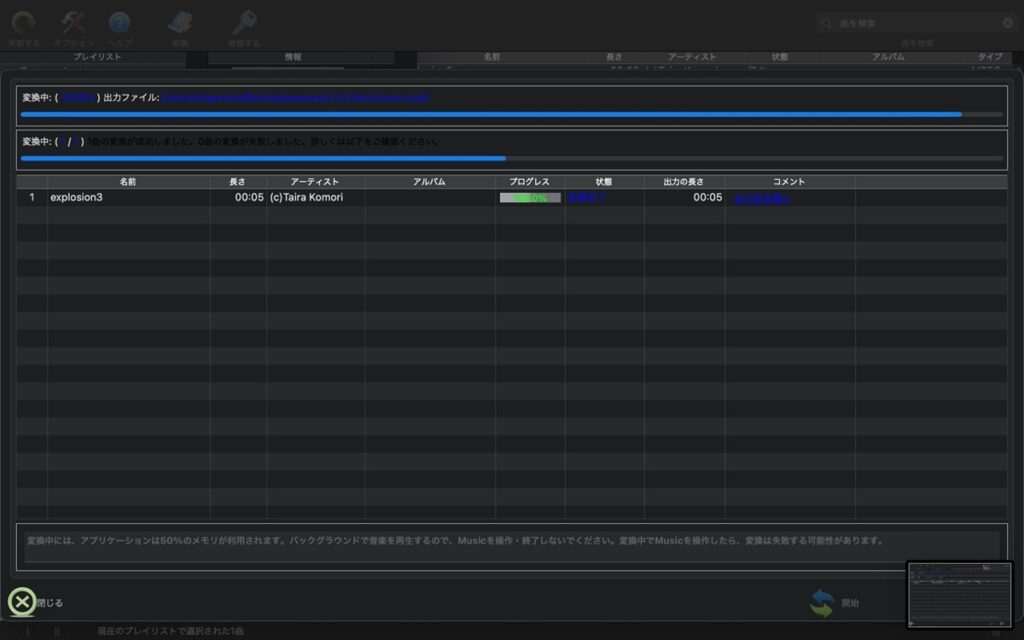The image size is (1024, 640).
Task: Click the プレイリスト header in the main window
Action: point(97,57)
